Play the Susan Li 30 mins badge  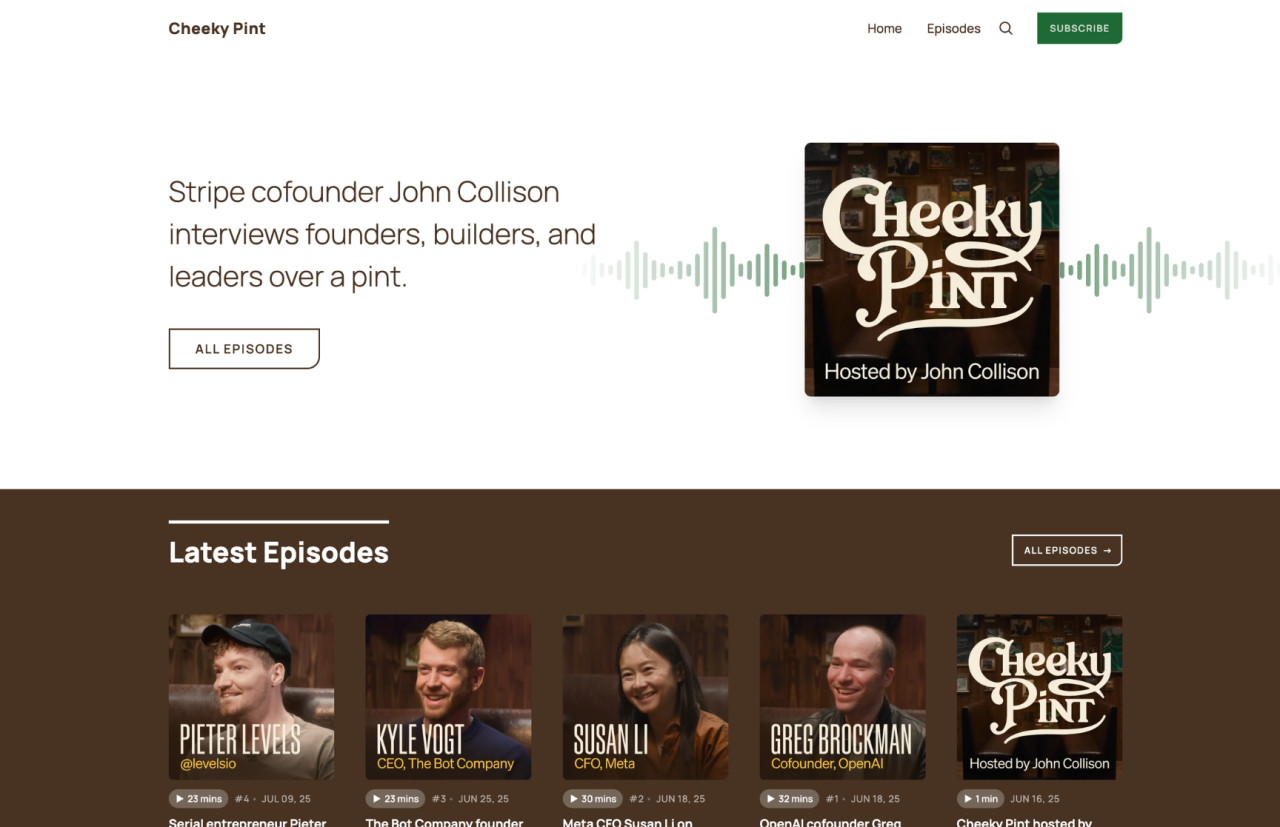(x=593, y=799)
